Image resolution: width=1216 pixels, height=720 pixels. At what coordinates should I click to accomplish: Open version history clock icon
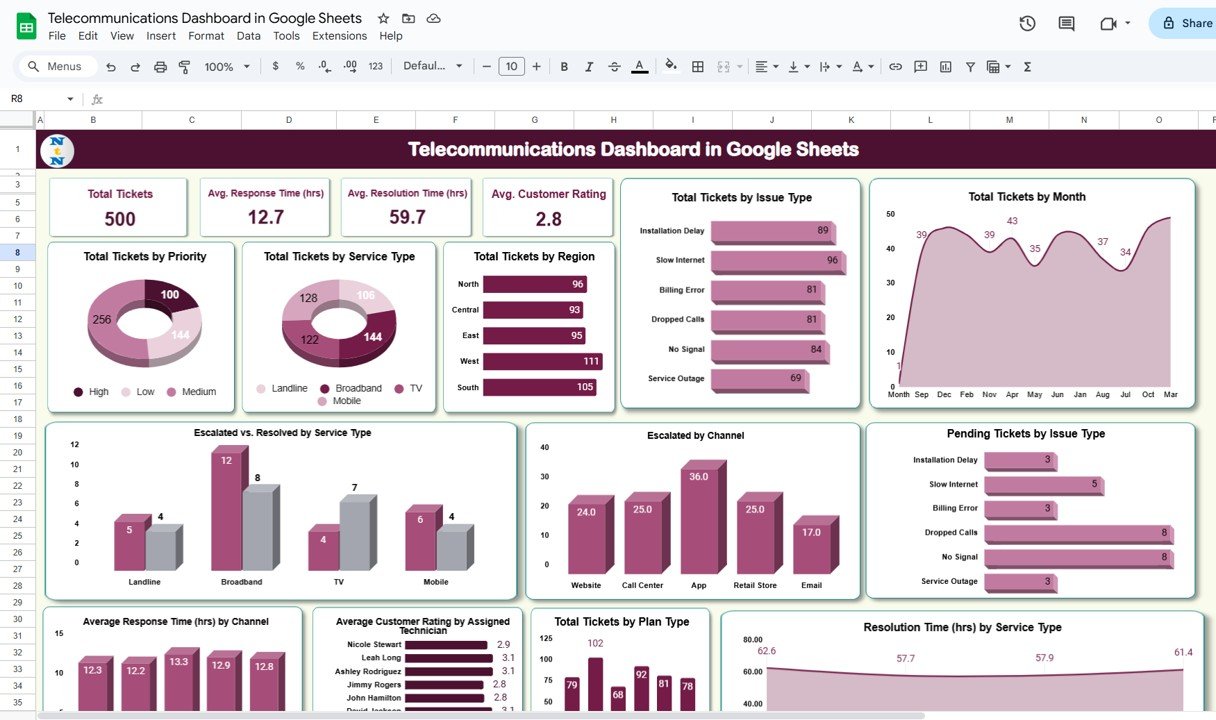click(x=1027, y=24)
